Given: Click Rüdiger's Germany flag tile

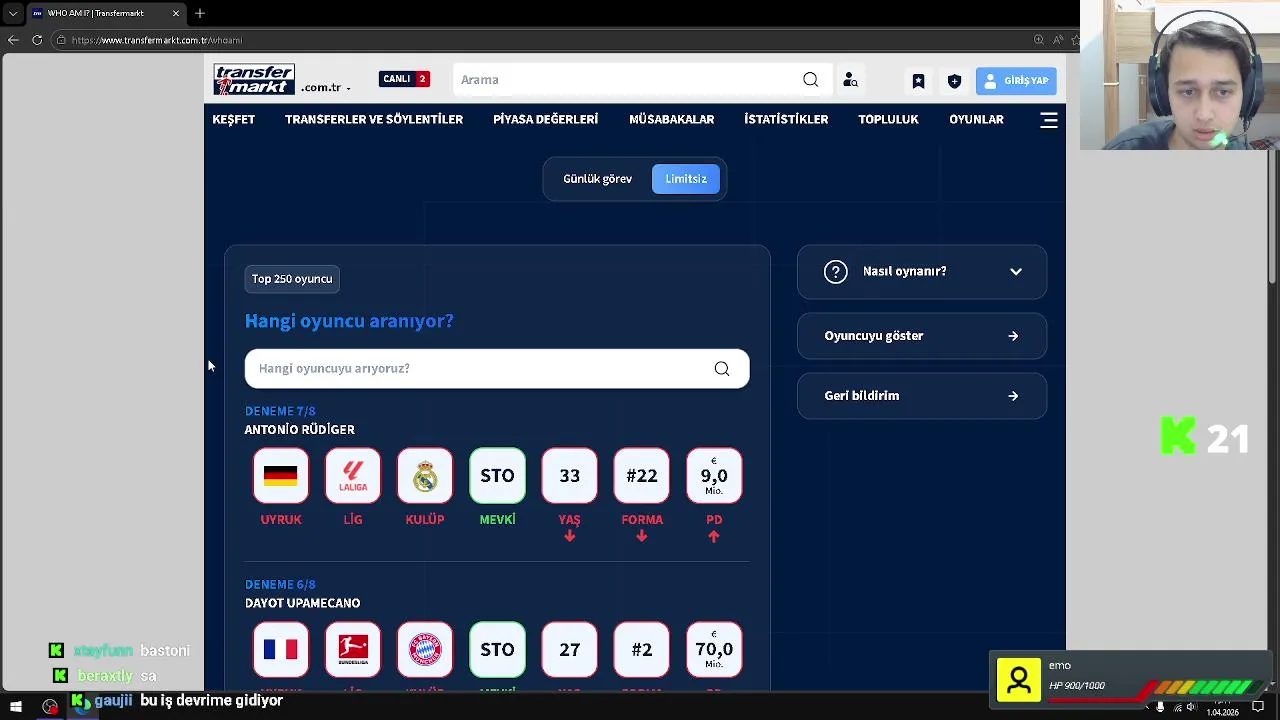Looking at the screenshot, I should pyautogui.click(x=281, y=476).
